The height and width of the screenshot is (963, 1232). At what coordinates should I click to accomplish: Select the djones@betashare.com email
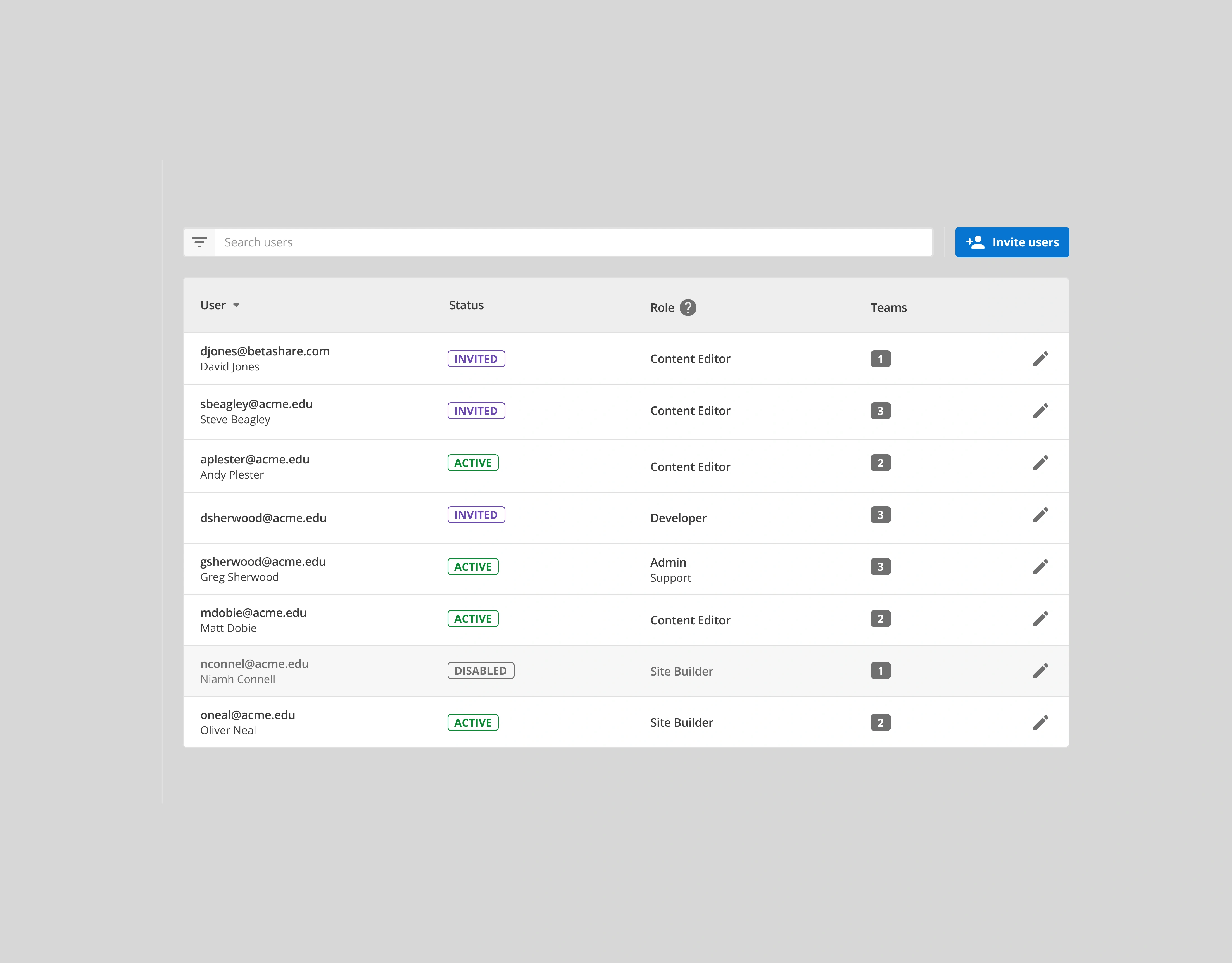(265, 351)
